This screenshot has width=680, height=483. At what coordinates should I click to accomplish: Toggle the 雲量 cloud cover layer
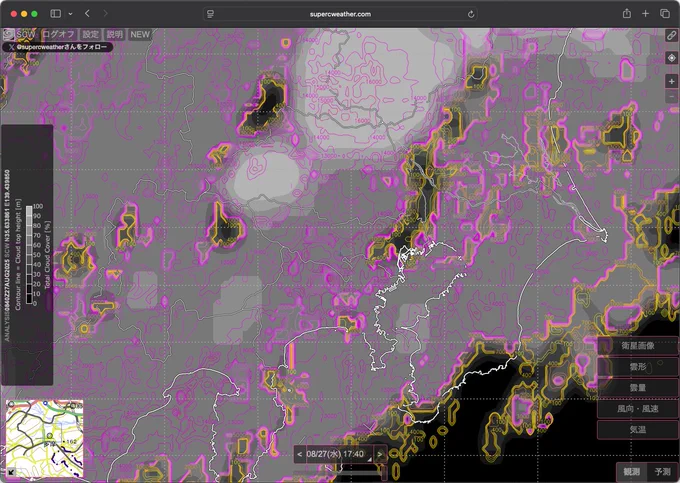(638, 388)
